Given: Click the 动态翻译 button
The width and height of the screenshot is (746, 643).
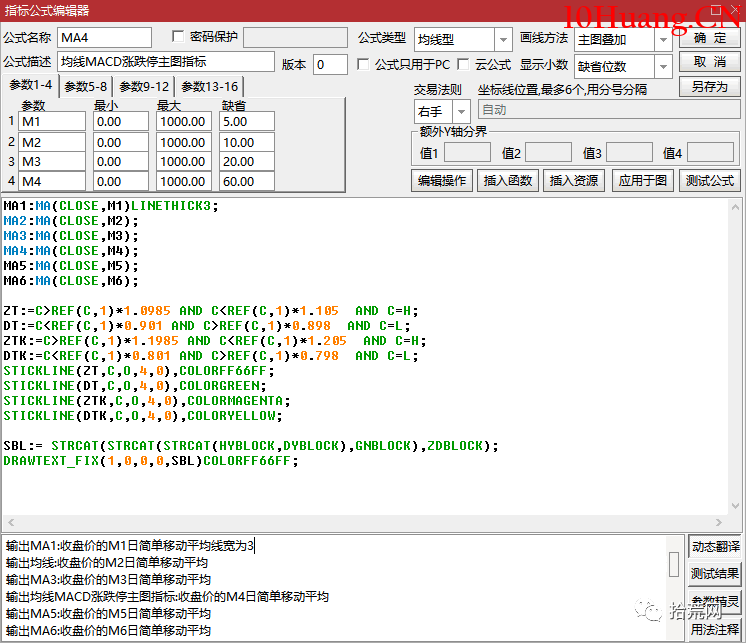Looking at the screenshot, I should (716, 546).
